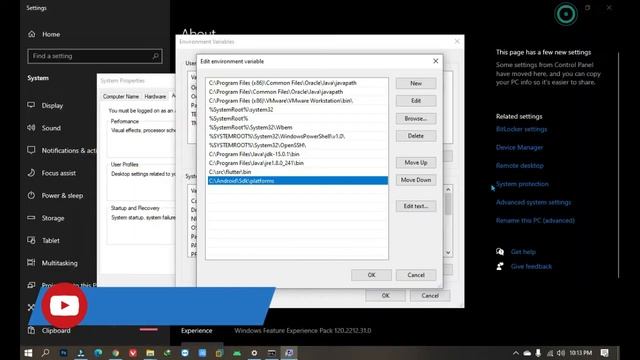Screen dimensions: 640x360
Task: Click the Get help link
Action: [523, 252]
